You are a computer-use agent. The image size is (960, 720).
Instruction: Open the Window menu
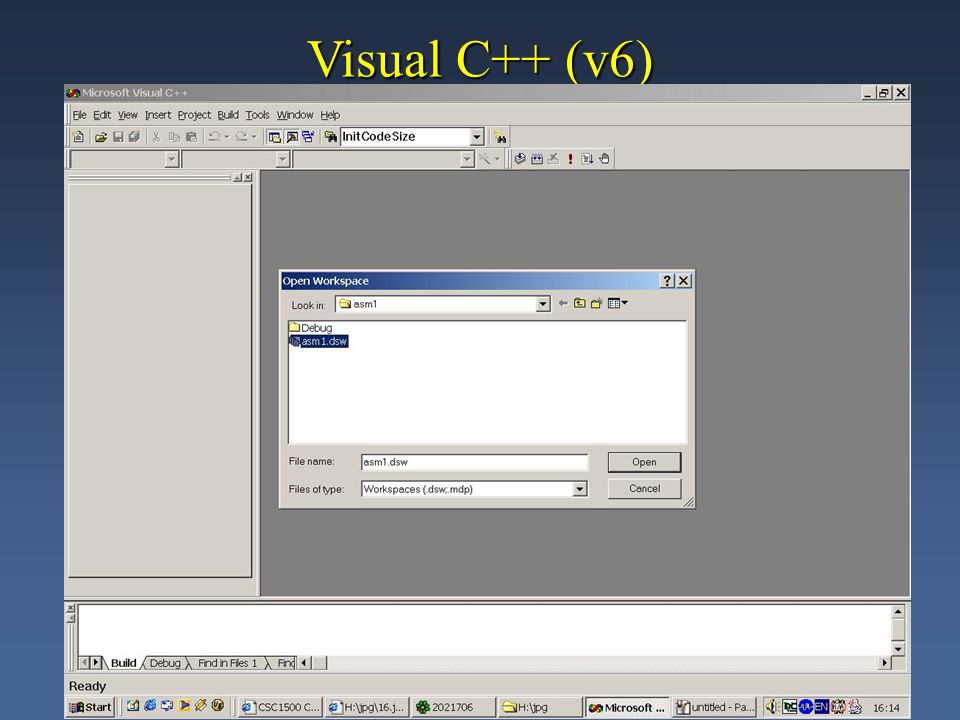(x=294, y=115)
